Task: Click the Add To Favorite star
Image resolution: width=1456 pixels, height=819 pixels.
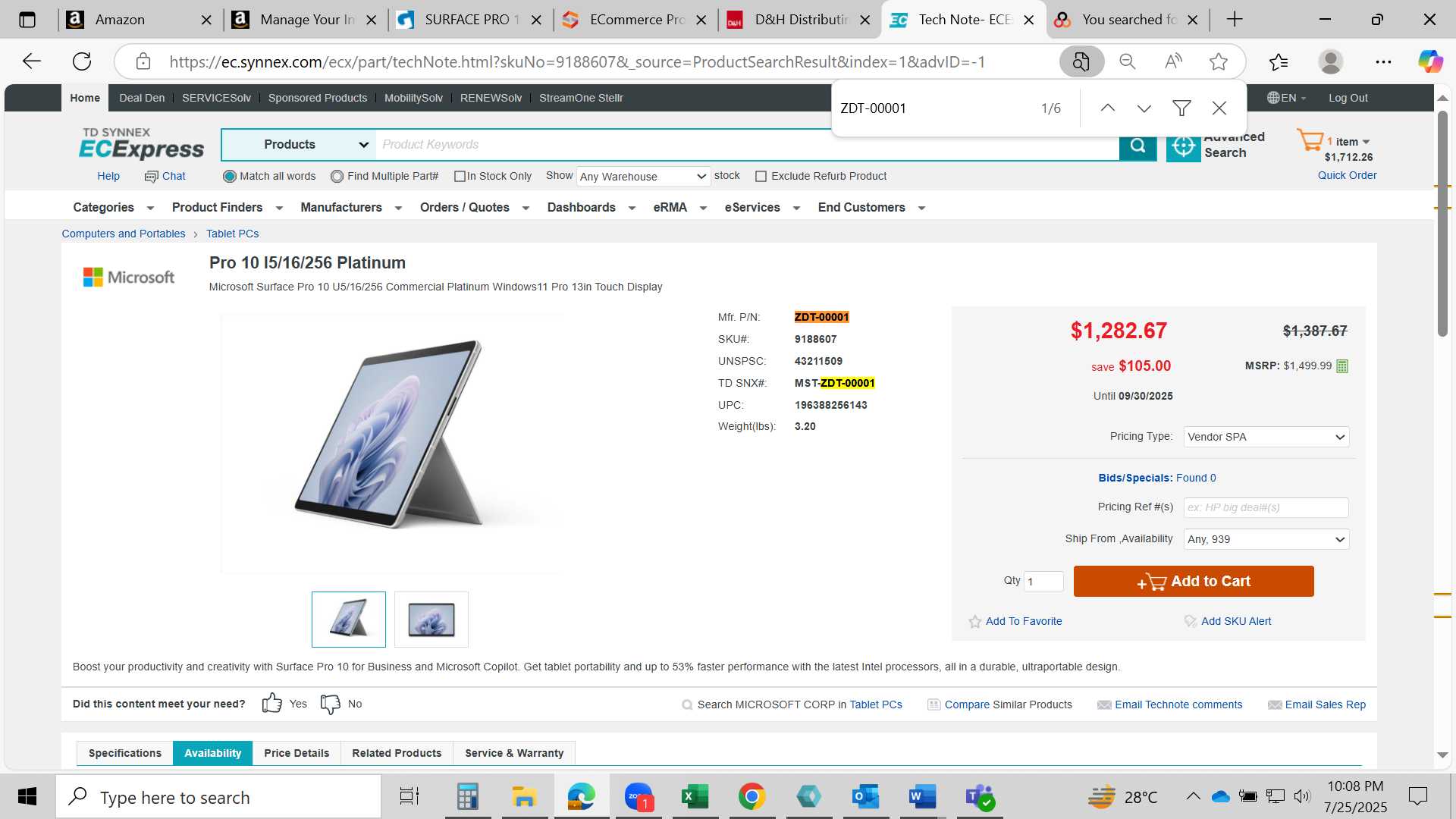Action: 975,622
